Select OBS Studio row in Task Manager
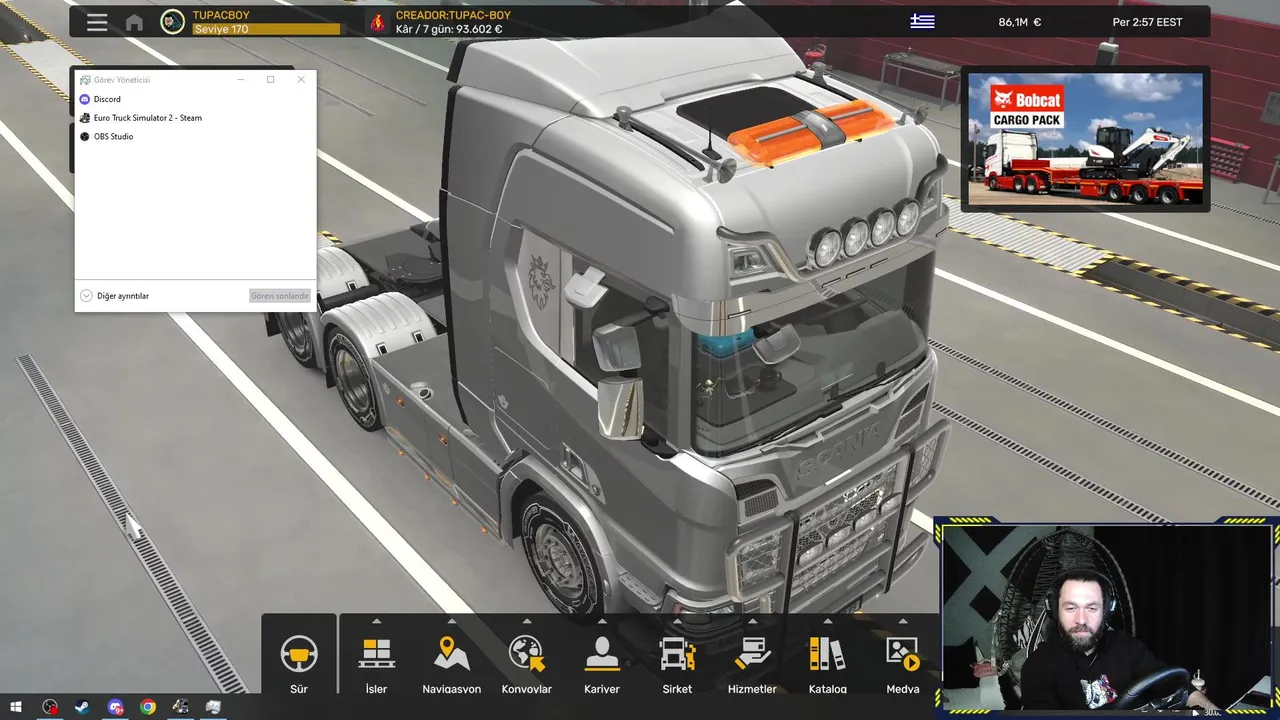The width and height of the screenshot is (1280, 720). pos(195,136)
